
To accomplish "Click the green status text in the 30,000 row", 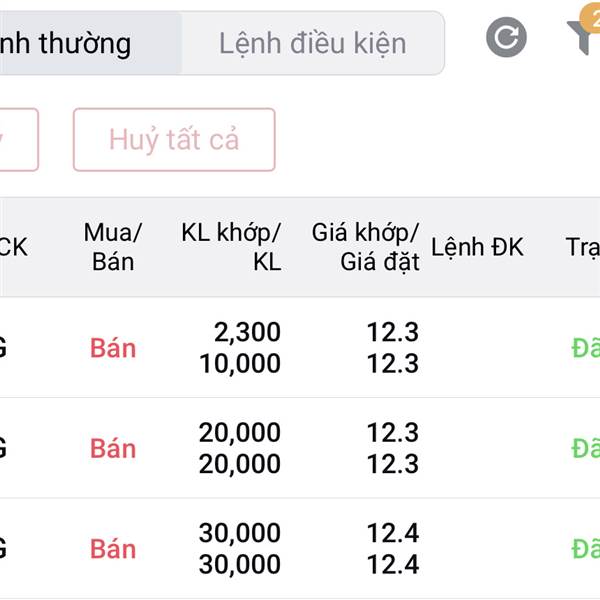I will click(x=585, y=549).
